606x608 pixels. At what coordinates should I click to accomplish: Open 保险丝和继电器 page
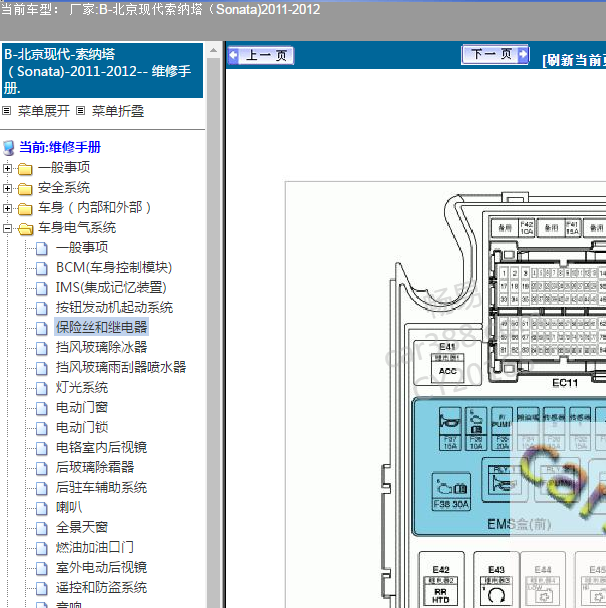[x=101, y=327]
